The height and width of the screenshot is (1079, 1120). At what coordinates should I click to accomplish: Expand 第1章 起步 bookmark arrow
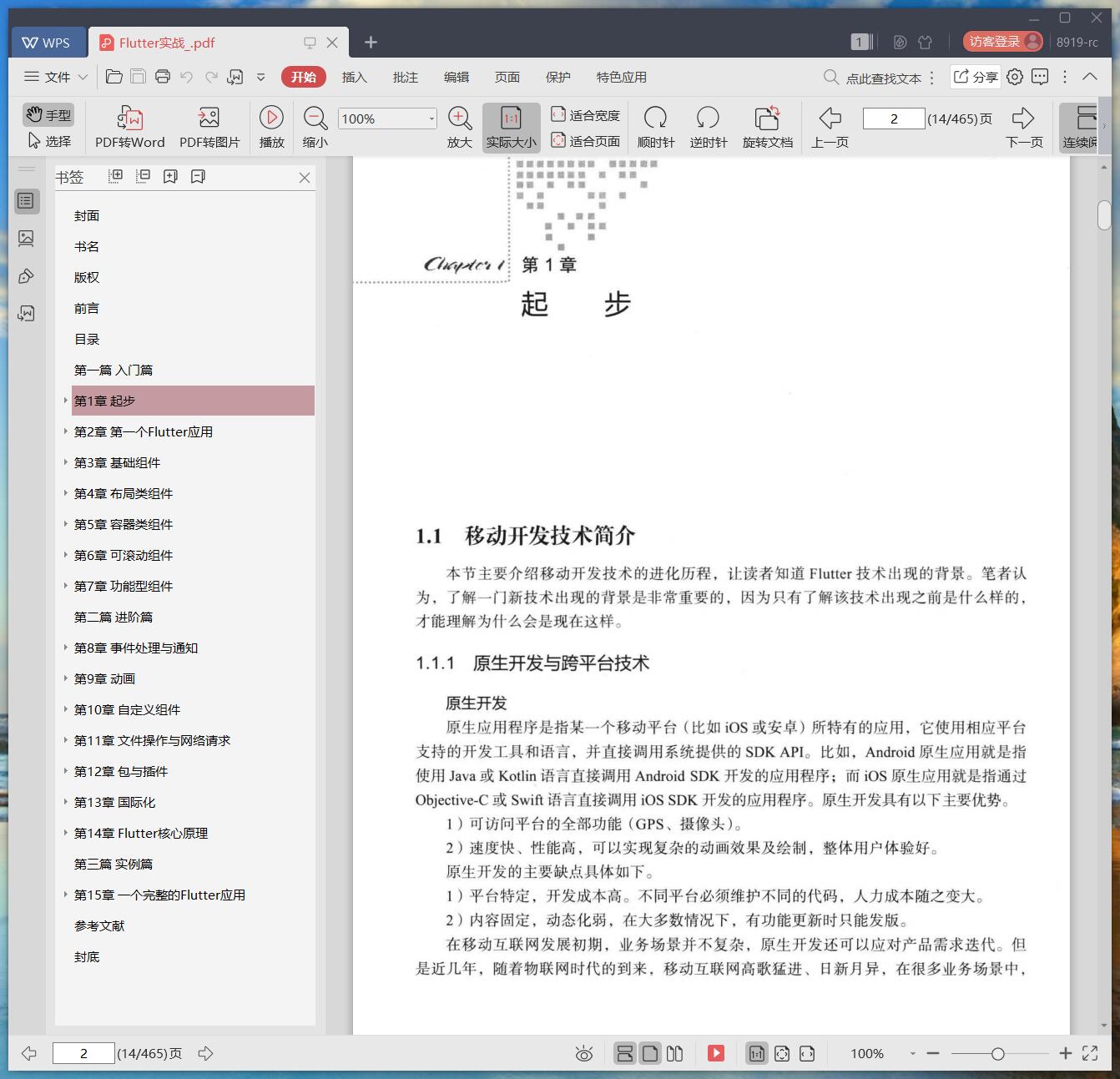click(66, 401)
